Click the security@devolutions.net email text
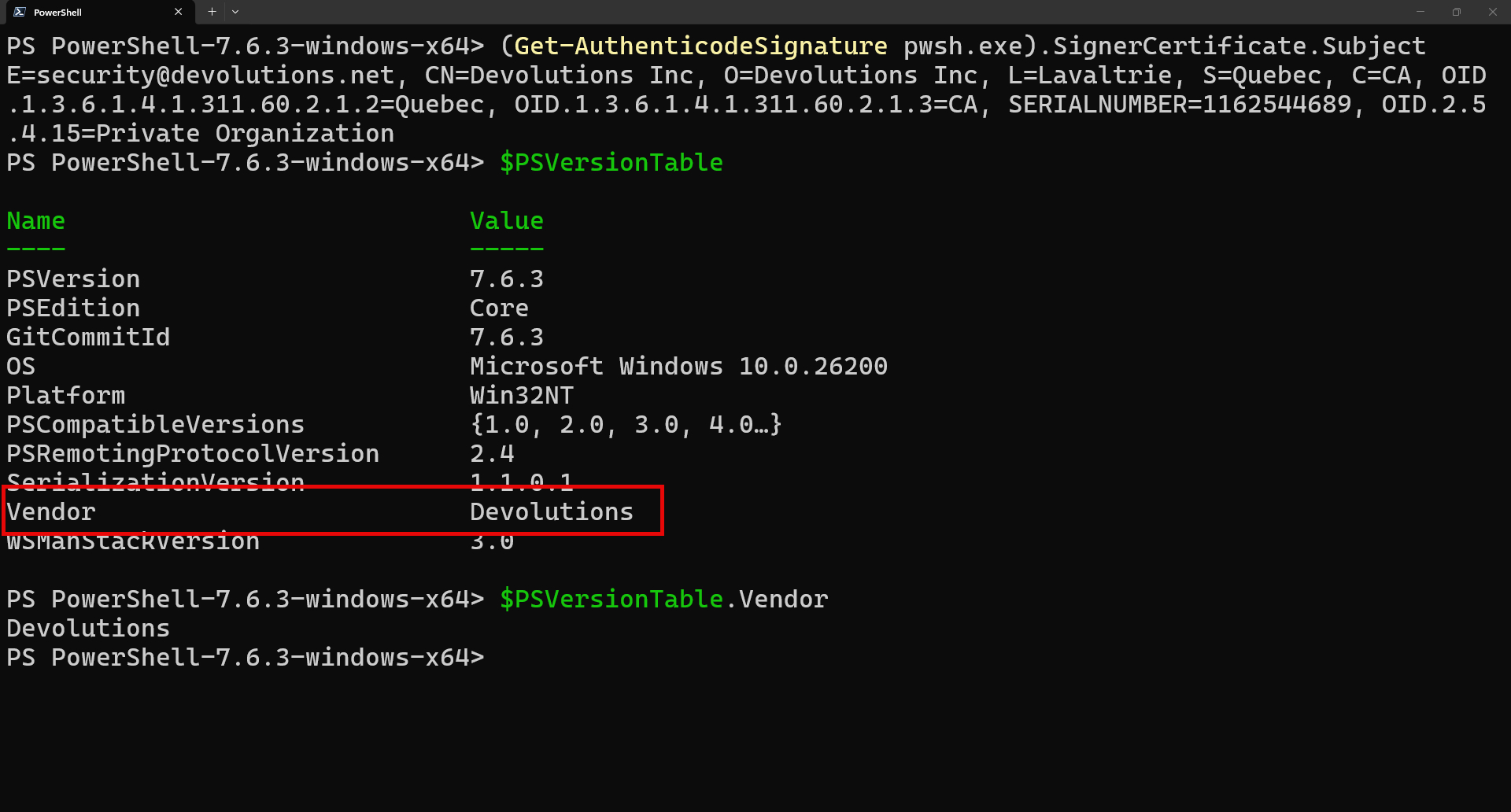The height and width of the screenshot is (812, 1511). tap(215, 76)
